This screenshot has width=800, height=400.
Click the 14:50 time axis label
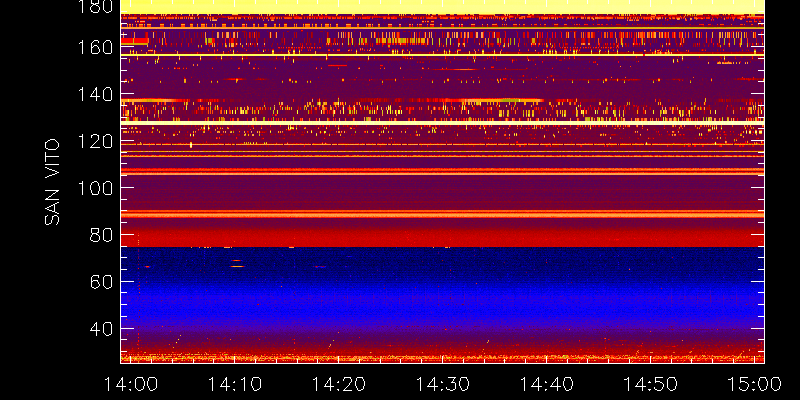(x=651, y=384)
